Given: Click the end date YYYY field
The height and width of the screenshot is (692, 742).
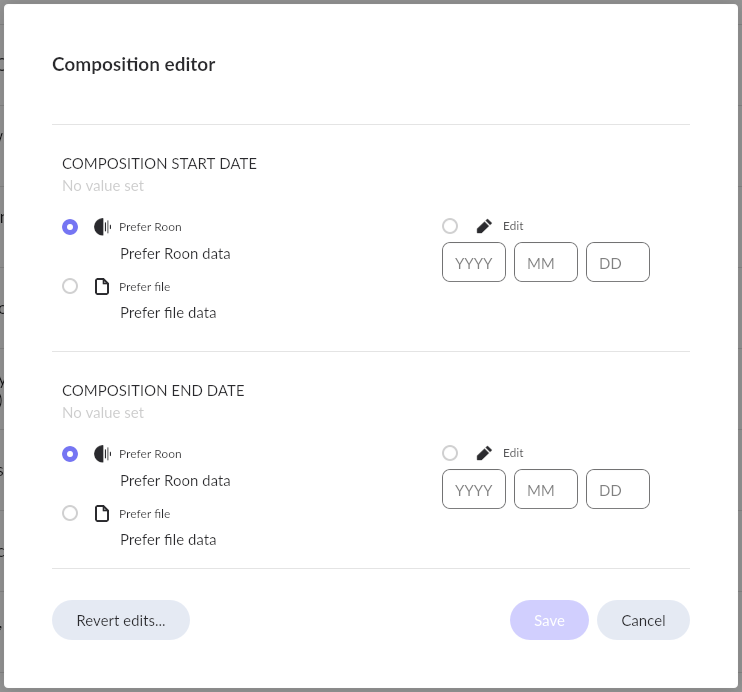Looking at the screenshot, I should 474,490.
